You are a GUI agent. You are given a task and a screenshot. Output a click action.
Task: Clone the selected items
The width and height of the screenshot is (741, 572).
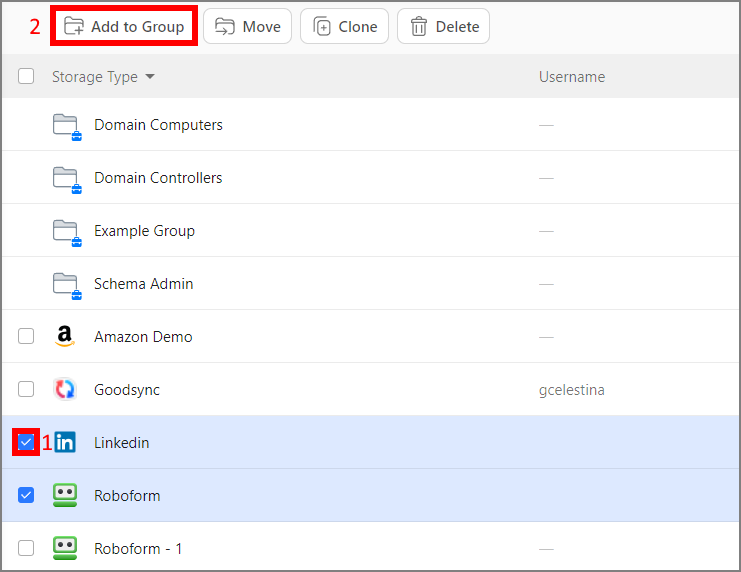coord(345,27)
